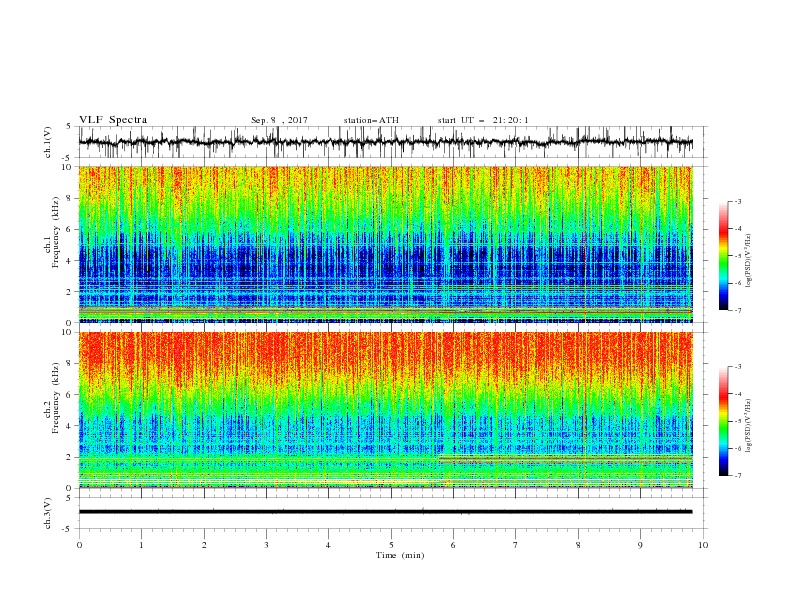Click the time axis tick label "10"
Viewport: 792px width, 612px height.
(703, 545)
